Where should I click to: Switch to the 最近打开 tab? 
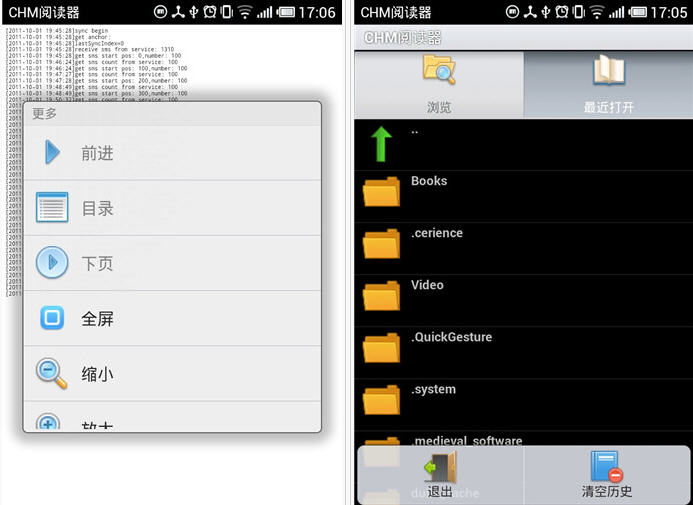point(608,85)
